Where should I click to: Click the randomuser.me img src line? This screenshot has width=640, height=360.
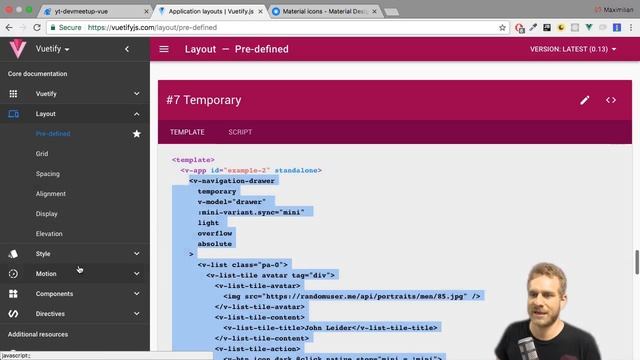352,296
